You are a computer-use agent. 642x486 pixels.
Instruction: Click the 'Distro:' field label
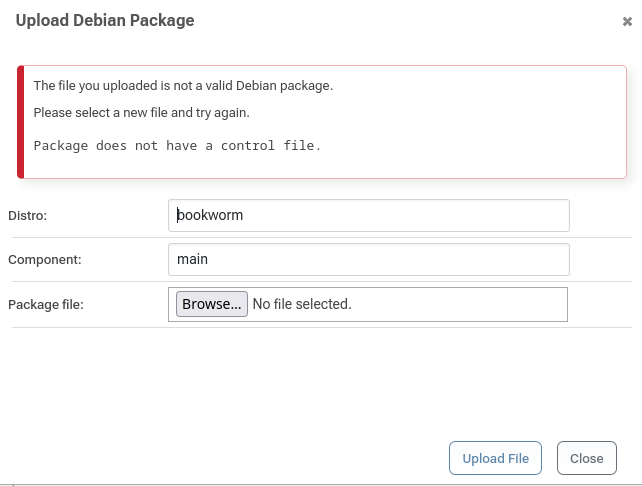pyautogui.click(x=28, y=215)
